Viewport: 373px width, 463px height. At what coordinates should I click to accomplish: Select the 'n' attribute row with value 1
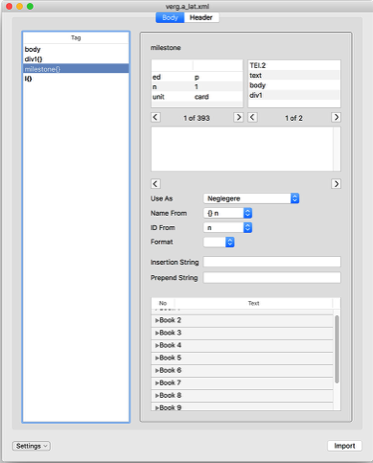[197, 87]
